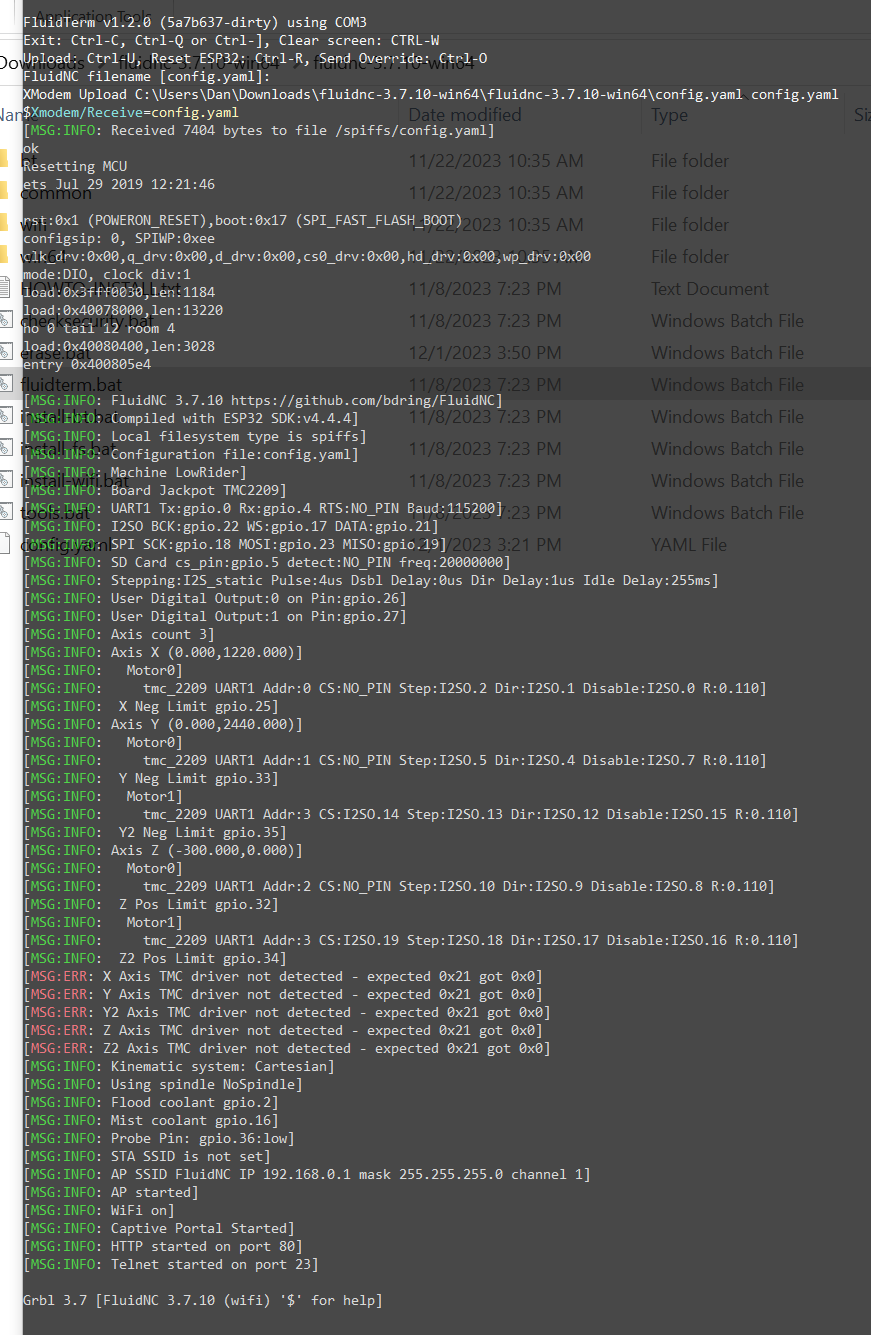The image size is (871, 1335).
Task: Select the 'X Axis TMC driver not detected' error
Action: (x=283, y=976)
